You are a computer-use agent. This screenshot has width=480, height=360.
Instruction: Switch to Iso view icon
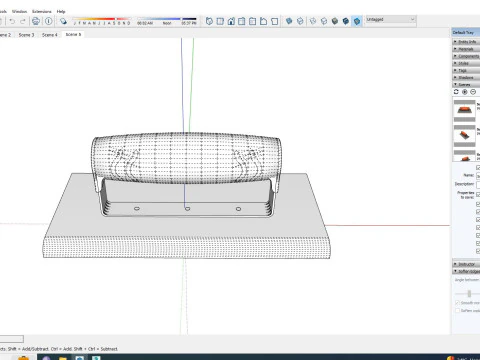(x=209, y=21)
